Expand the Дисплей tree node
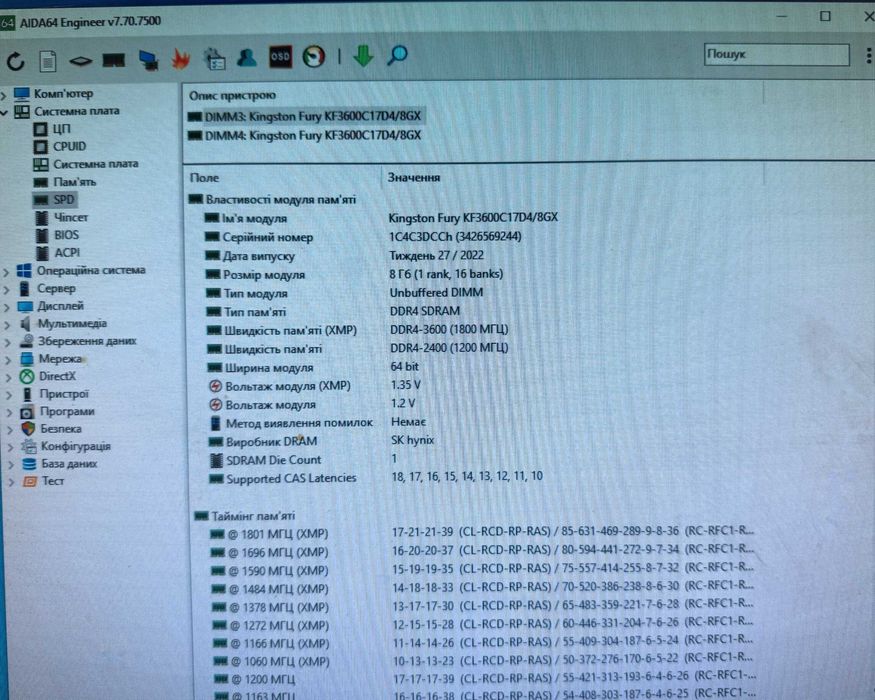875x700 pixels. click(7, 308)
